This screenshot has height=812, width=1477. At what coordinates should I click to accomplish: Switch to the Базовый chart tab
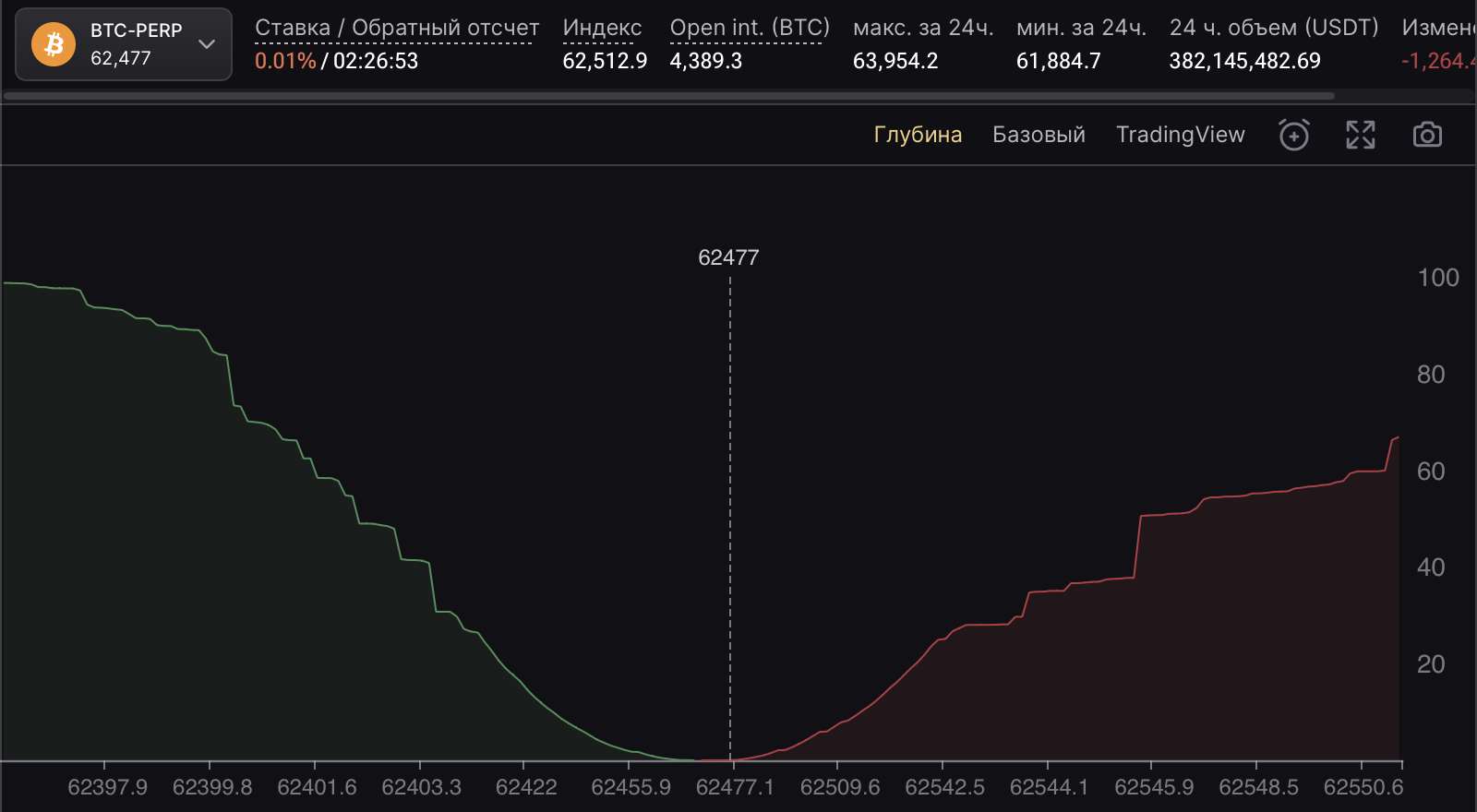[1039, 135]
